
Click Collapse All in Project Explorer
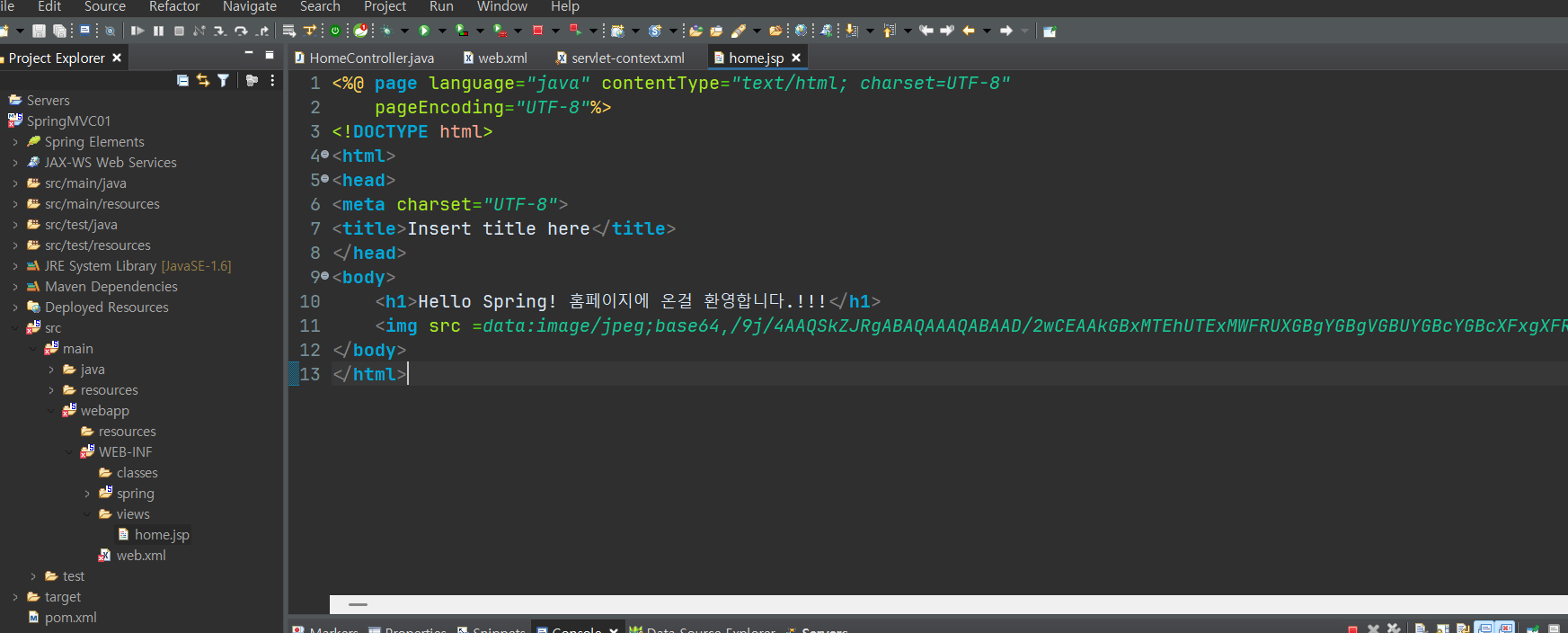[x=182, y=80]
